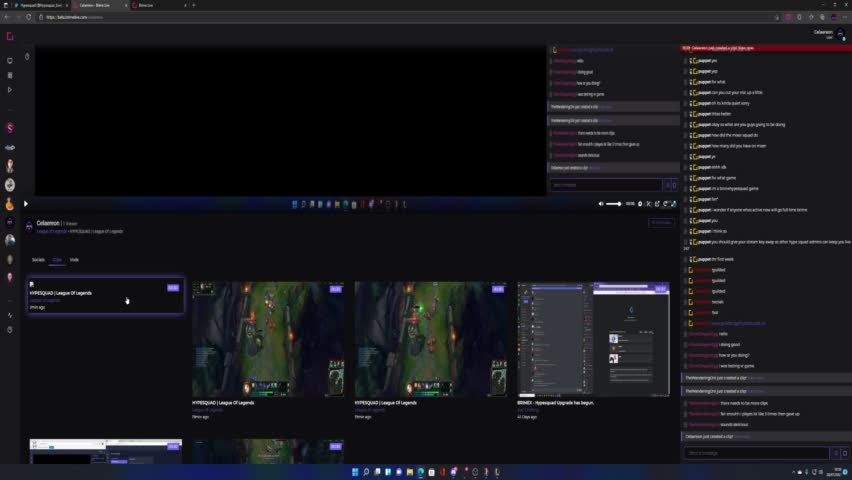This screenshot has width=852, height=480.
Task: Open Windows Search from the taskbar
Action: pos(366,472)
